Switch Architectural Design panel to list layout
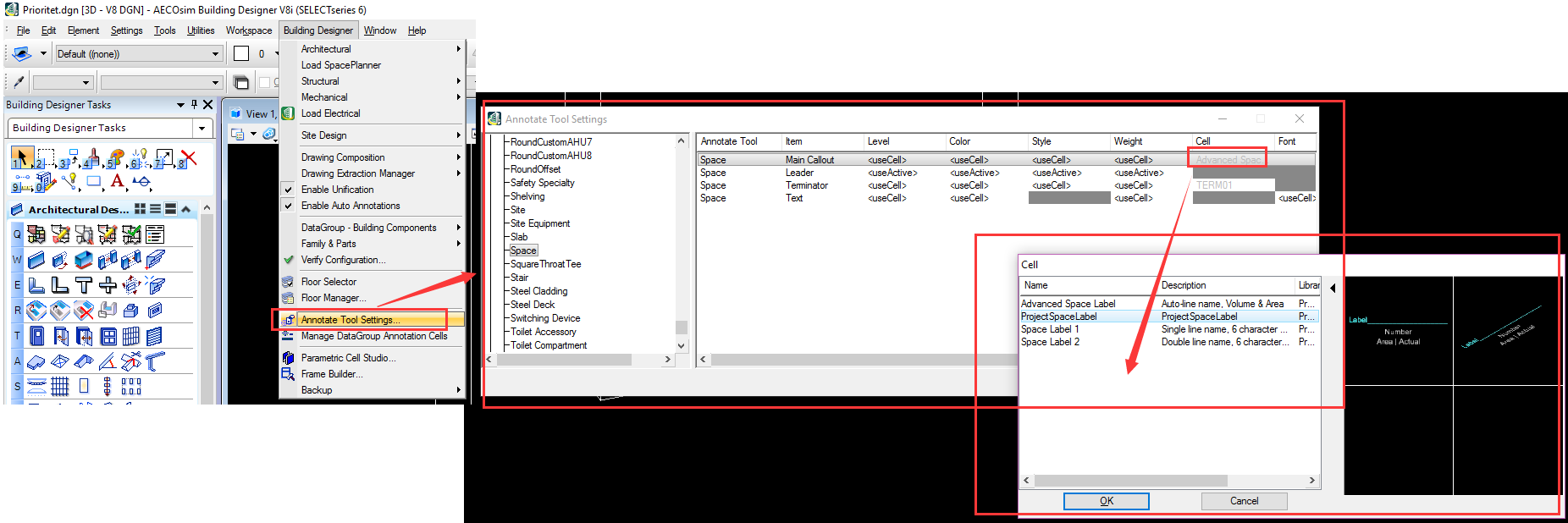1568x523 pixels. coord(155,209)
